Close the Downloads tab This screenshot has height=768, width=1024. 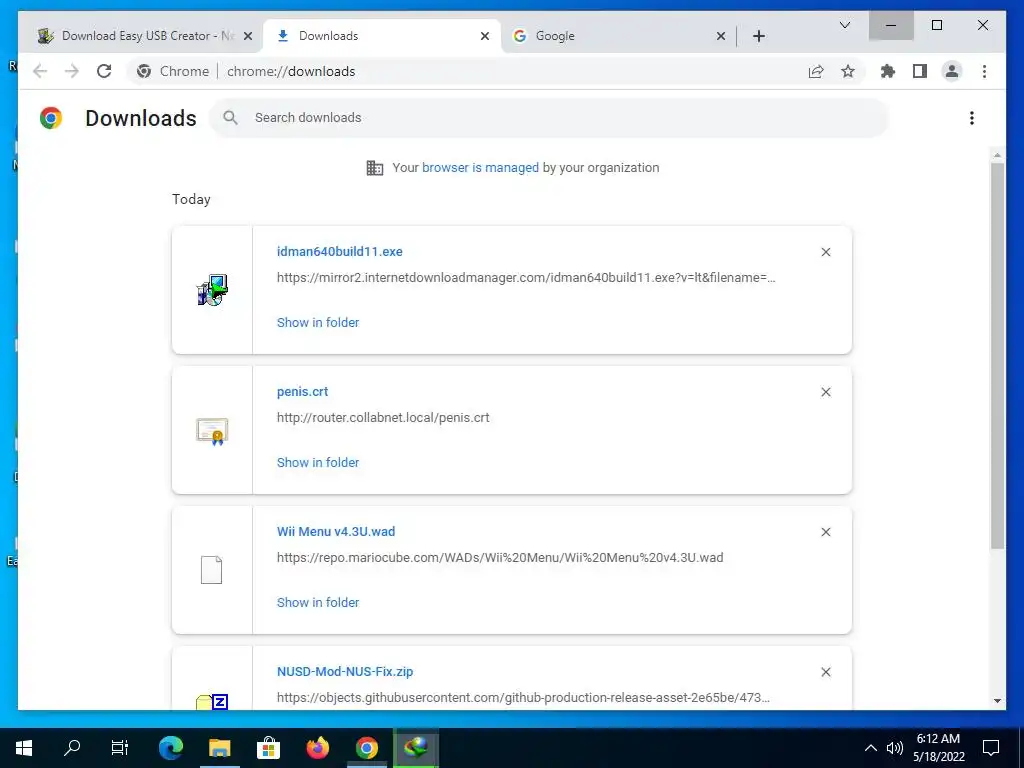coord(485,36)
